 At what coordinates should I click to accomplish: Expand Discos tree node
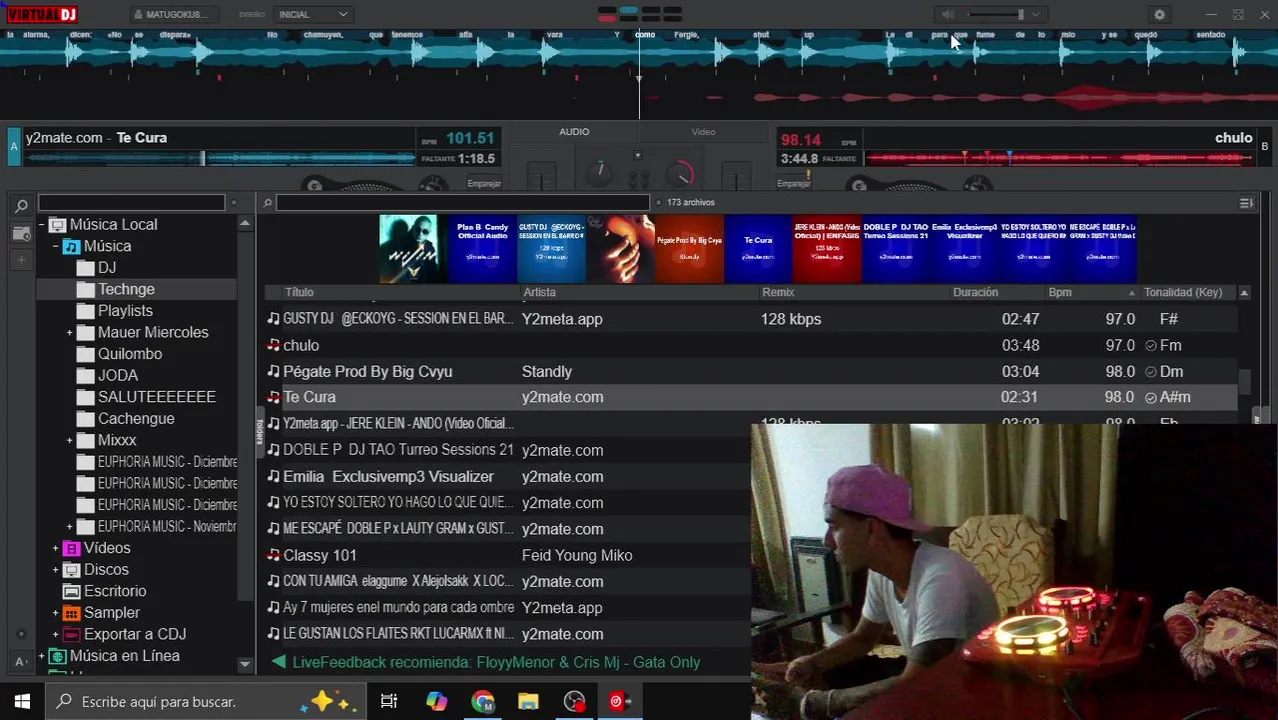click(x=56, y=570)
